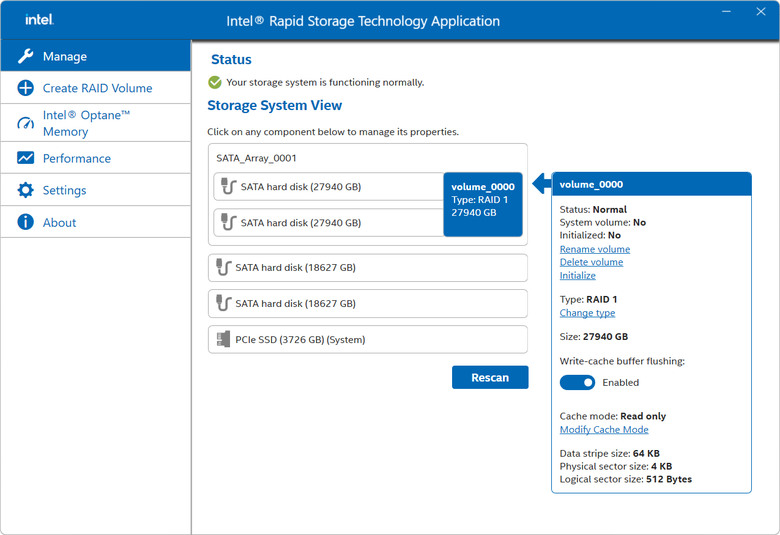780x535 pixels.
Task: Click the Initialize link
Action: tap(578, 275)
